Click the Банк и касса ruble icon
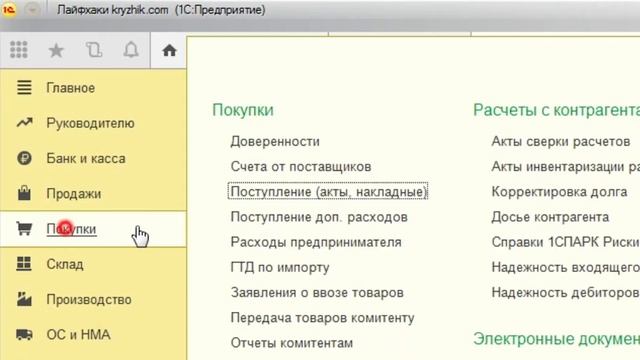 click(24, 158)
